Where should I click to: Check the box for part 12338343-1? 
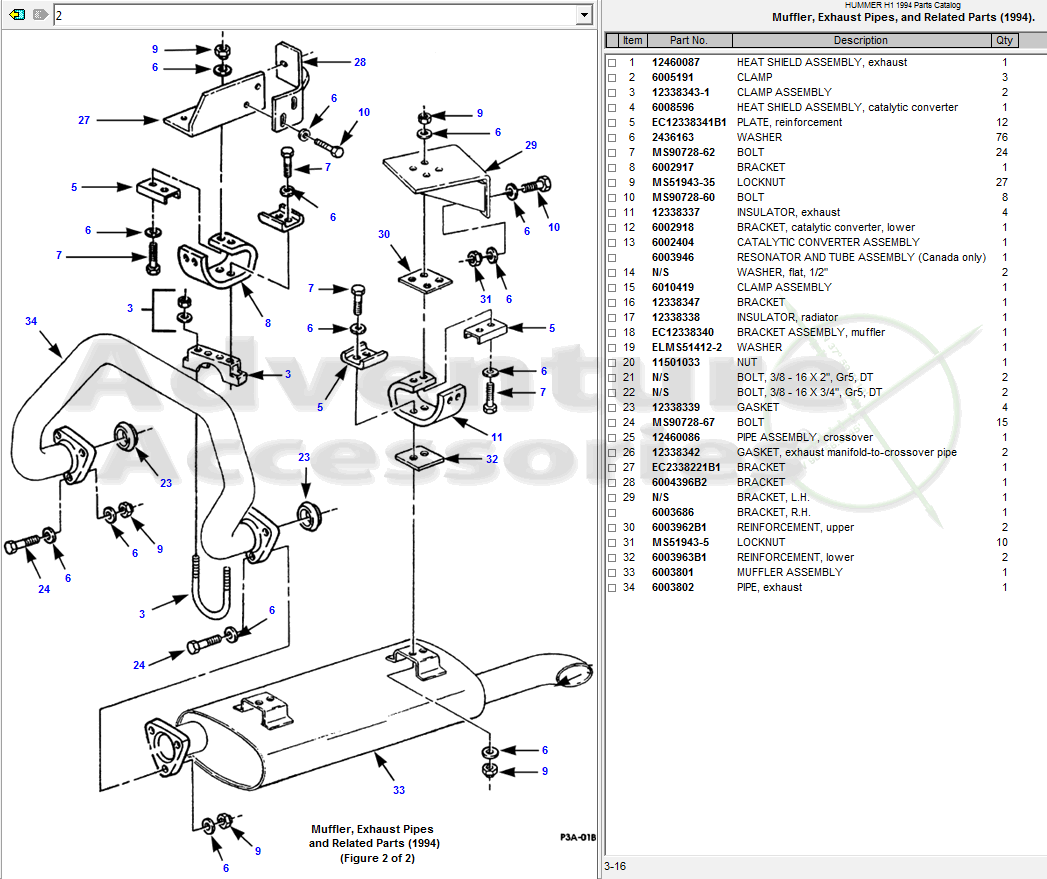[x=612, y=93]
